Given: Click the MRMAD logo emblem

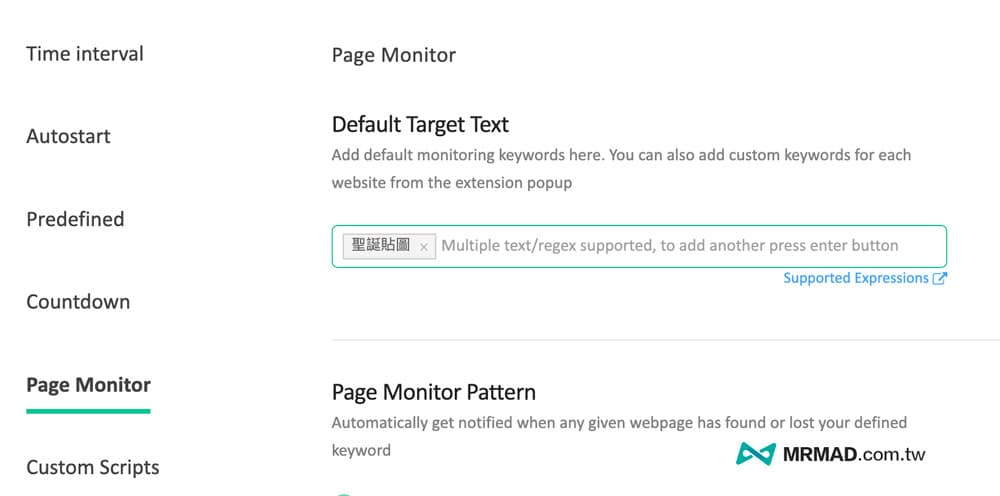Looking at the screenshot, I should click(756, 454).
